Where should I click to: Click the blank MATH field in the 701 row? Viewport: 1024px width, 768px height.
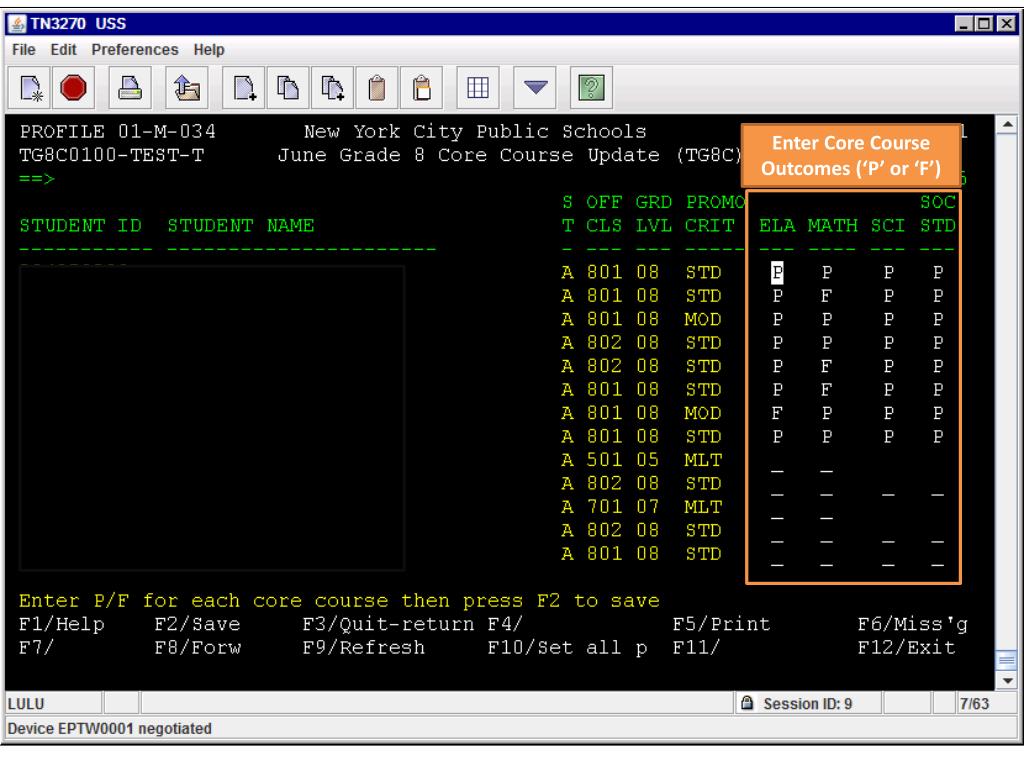click(x=827, y=511)
